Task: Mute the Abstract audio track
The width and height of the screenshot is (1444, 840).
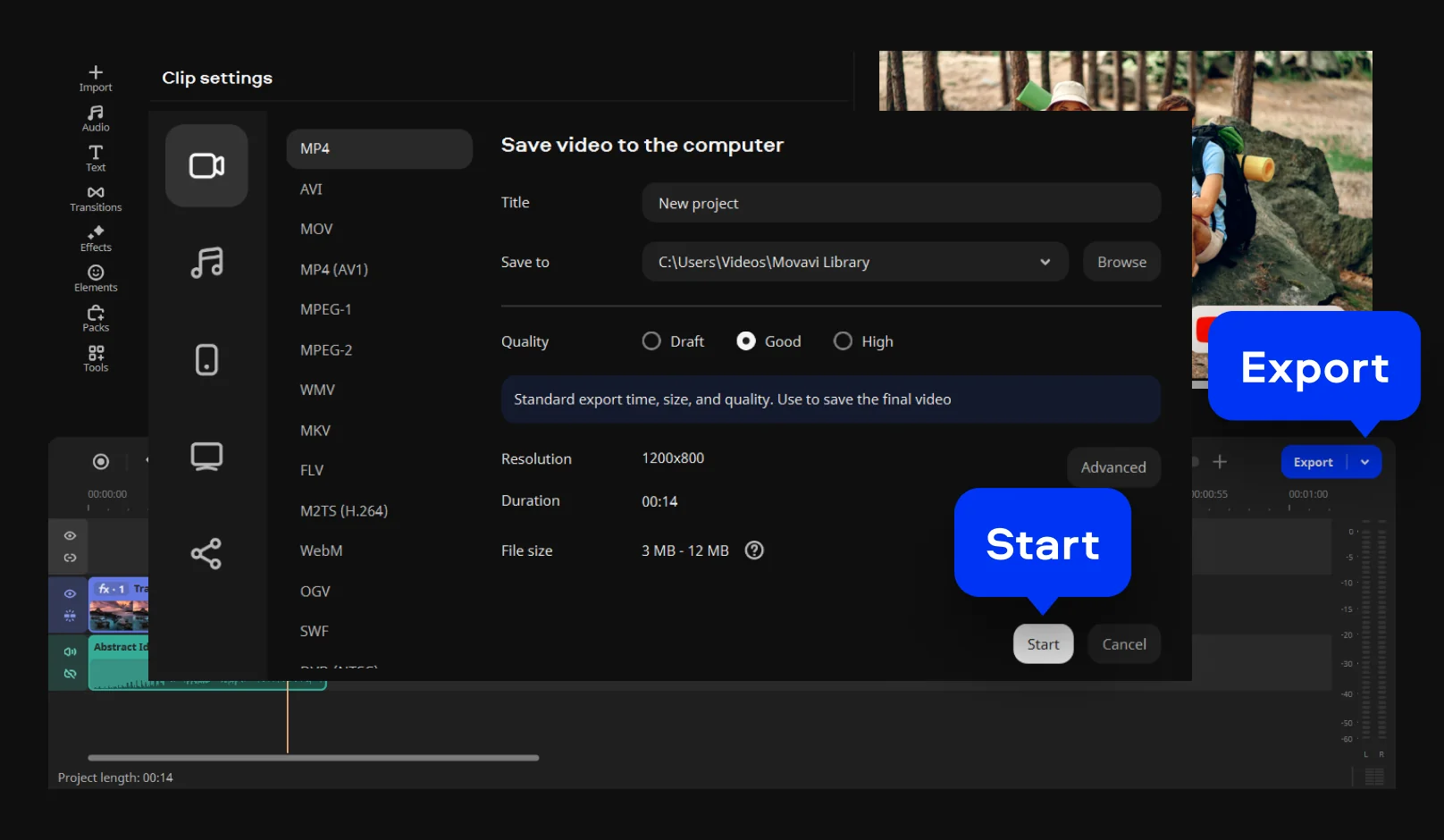Action: point(70,651)
